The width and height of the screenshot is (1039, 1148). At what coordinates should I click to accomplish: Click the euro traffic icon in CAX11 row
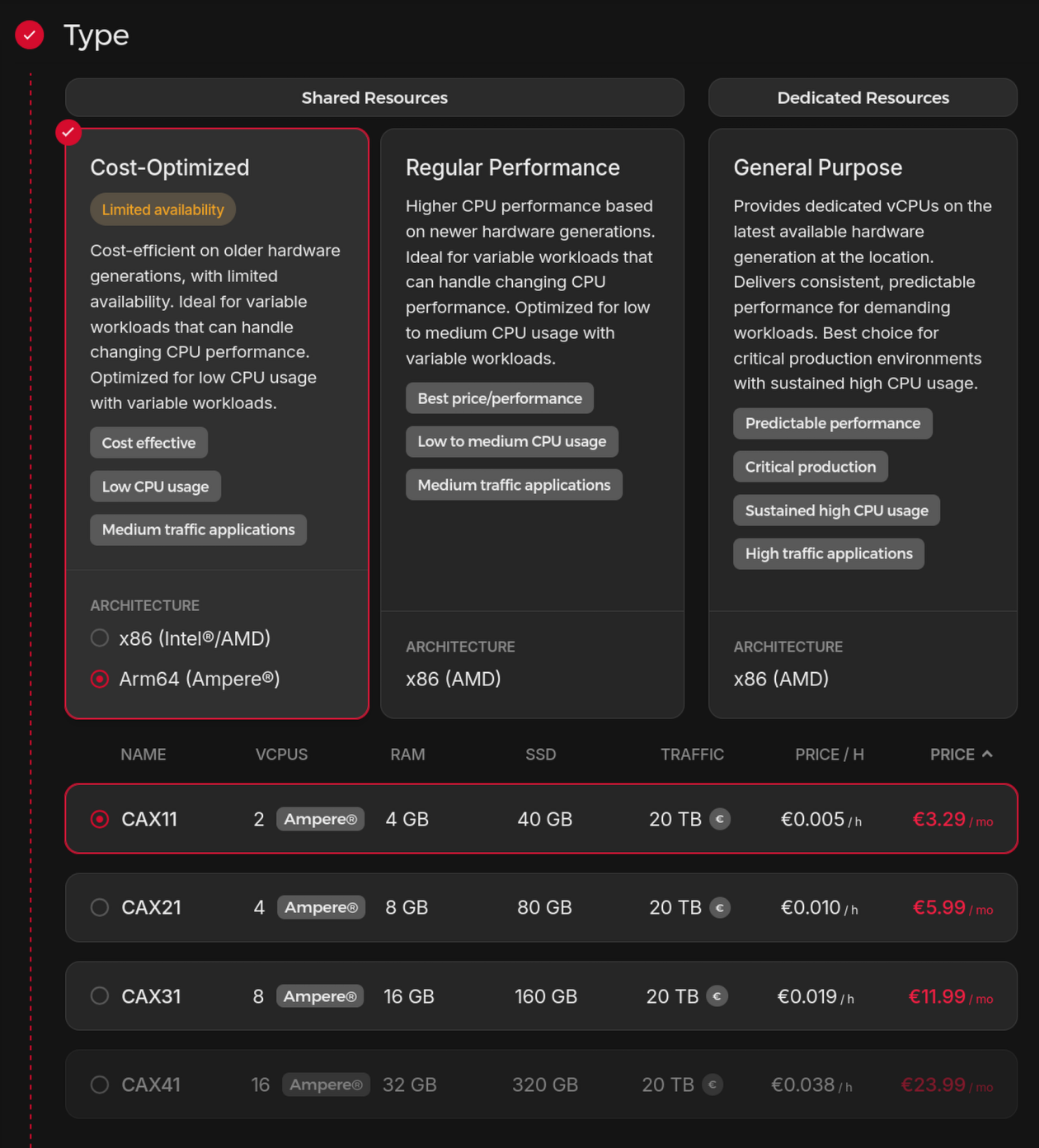pyautogui.click(x=720, y=819)
